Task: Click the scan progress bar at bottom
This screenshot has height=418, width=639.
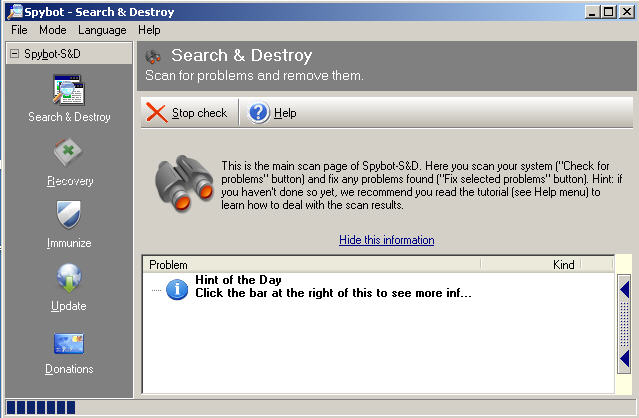Action: [321, 407]
